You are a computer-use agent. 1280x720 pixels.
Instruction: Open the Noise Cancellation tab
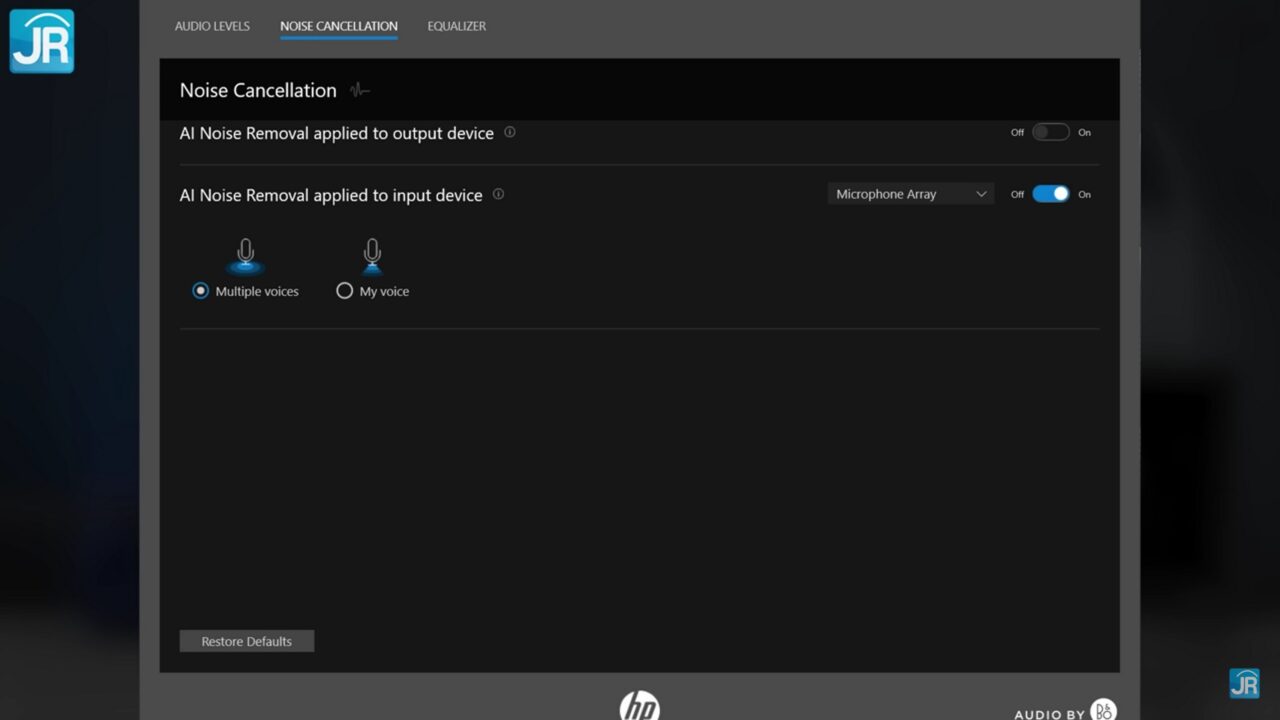[x=338, y=26]
